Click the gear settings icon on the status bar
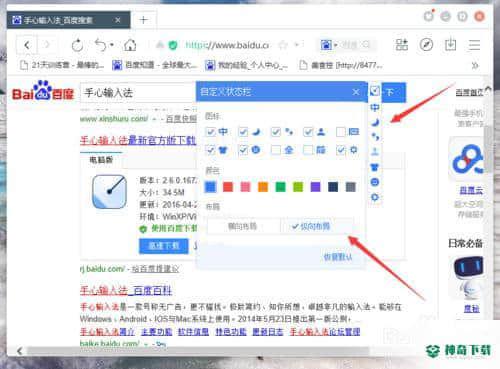Image resolution: width=500 pixels, height=369 pixels. 375,197
